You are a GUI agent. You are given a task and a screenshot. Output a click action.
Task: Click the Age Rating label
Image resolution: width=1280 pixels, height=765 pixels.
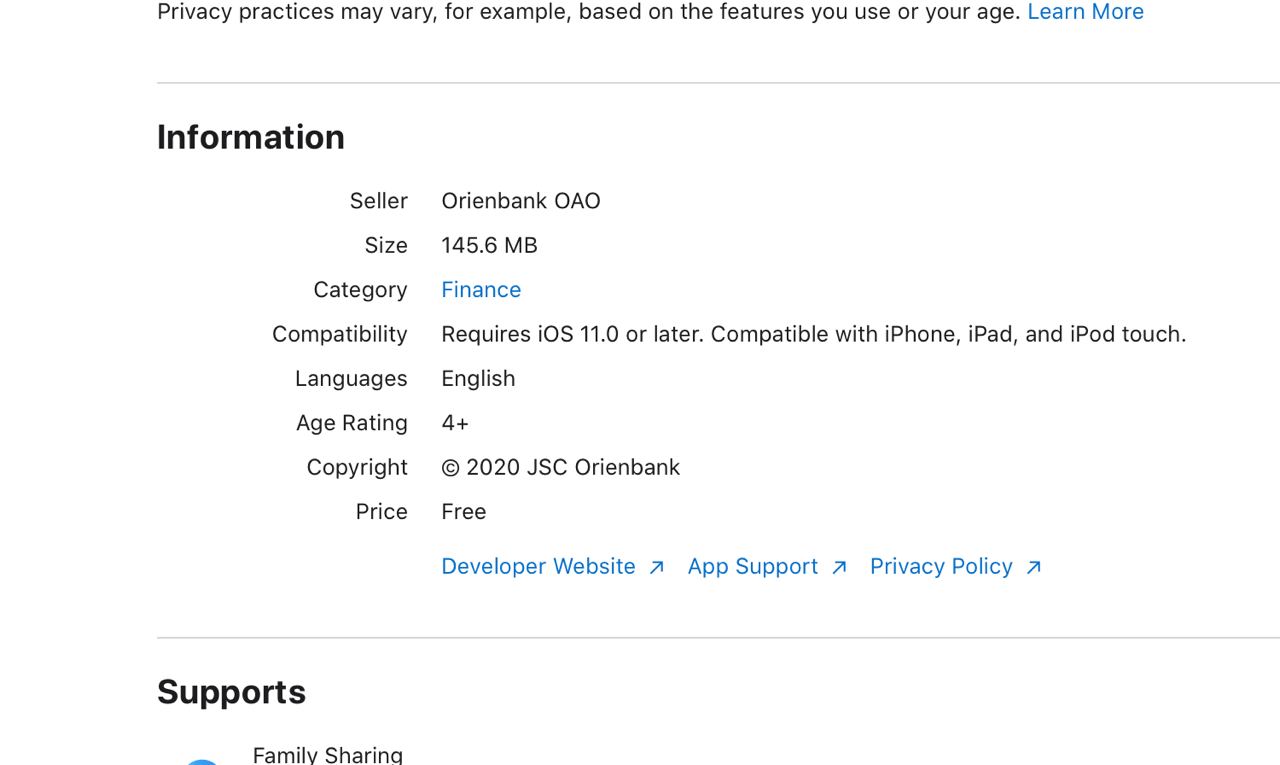click(x=352, y=423)
